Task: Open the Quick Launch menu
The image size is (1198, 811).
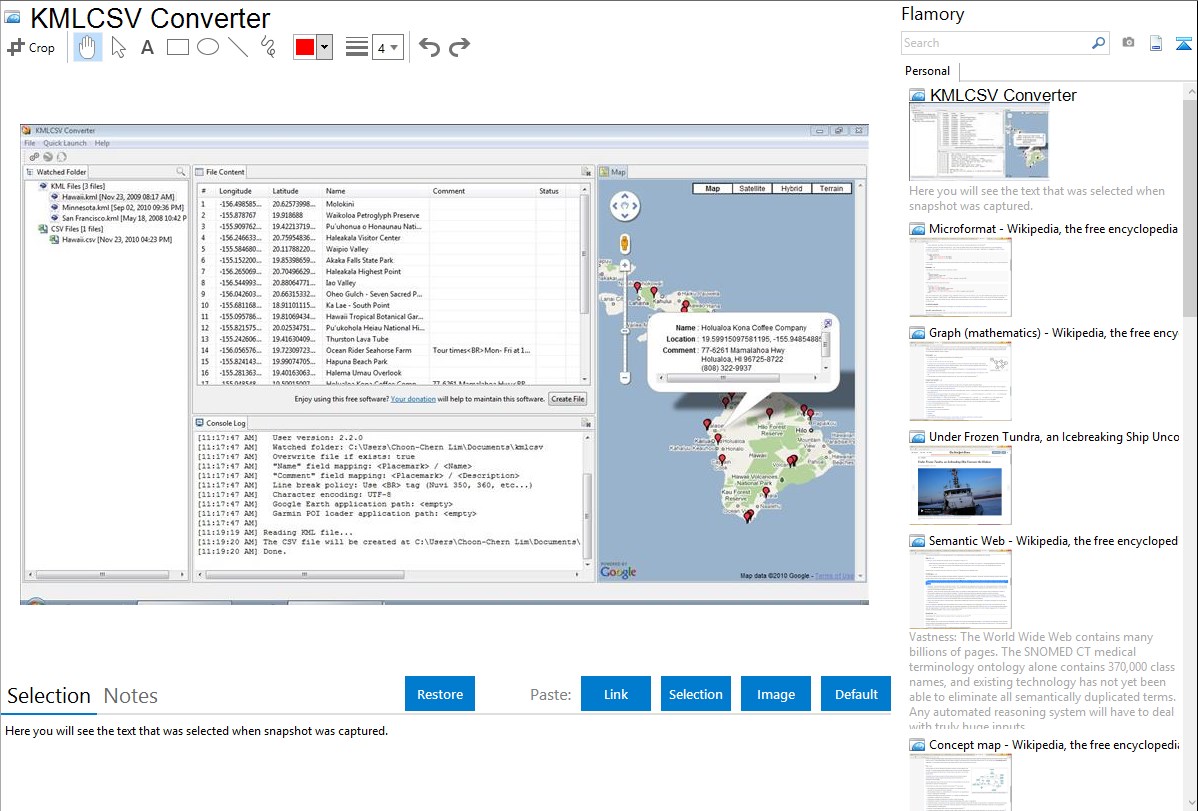Action: tap(64, 143)
